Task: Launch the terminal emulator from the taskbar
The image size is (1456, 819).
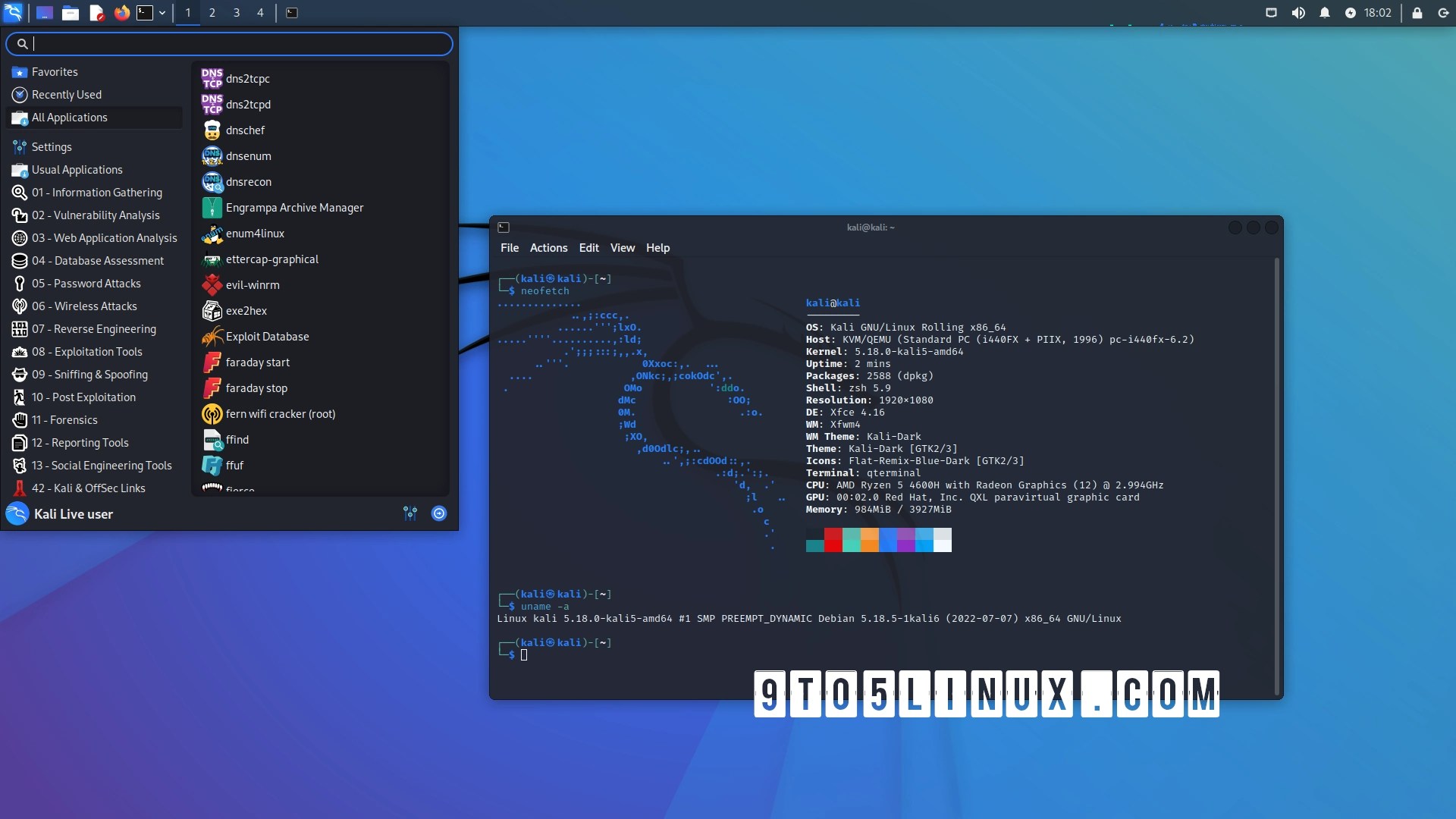Action: coord(146,12)
